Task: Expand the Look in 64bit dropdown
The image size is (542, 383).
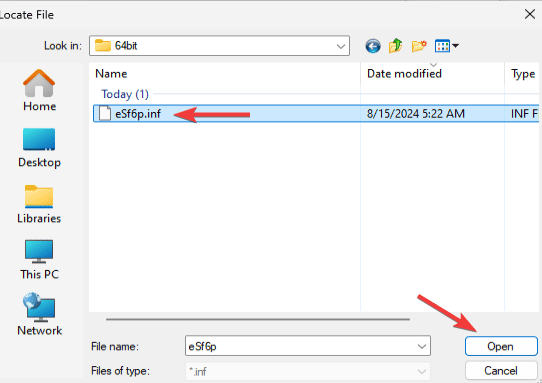Action: click(x=341, y=46)
